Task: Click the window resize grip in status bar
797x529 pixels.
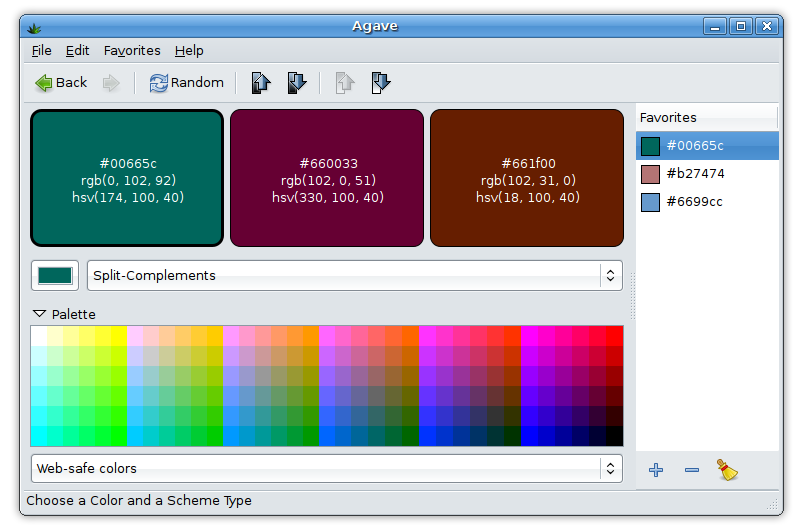Action: point(772,504)
